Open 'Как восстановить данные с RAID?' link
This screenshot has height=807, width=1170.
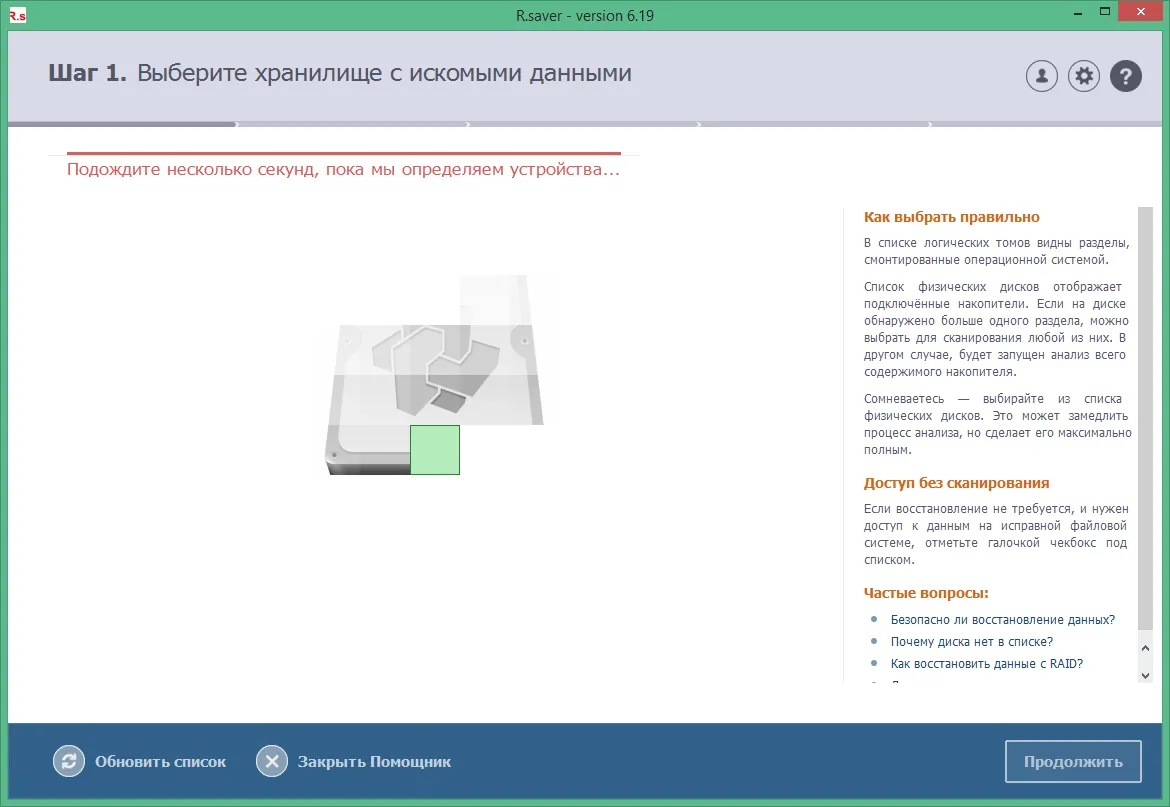[x=986, y=664]
